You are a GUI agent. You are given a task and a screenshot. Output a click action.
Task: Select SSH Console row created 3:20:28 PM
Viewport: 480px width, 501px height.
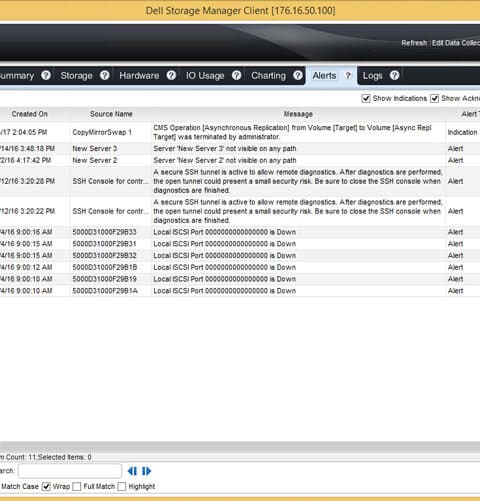pos(240,181)
